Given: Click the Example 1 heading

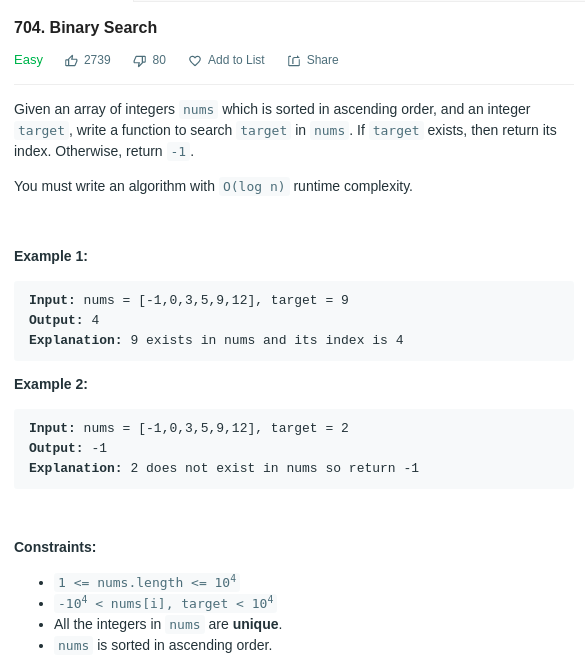Looking at the screenshot, I should coord(51,256).
